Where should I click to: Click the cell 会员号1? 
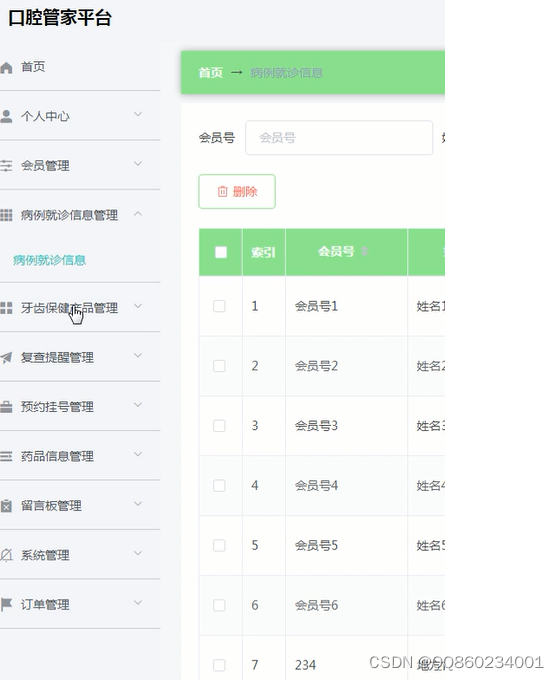316,306
